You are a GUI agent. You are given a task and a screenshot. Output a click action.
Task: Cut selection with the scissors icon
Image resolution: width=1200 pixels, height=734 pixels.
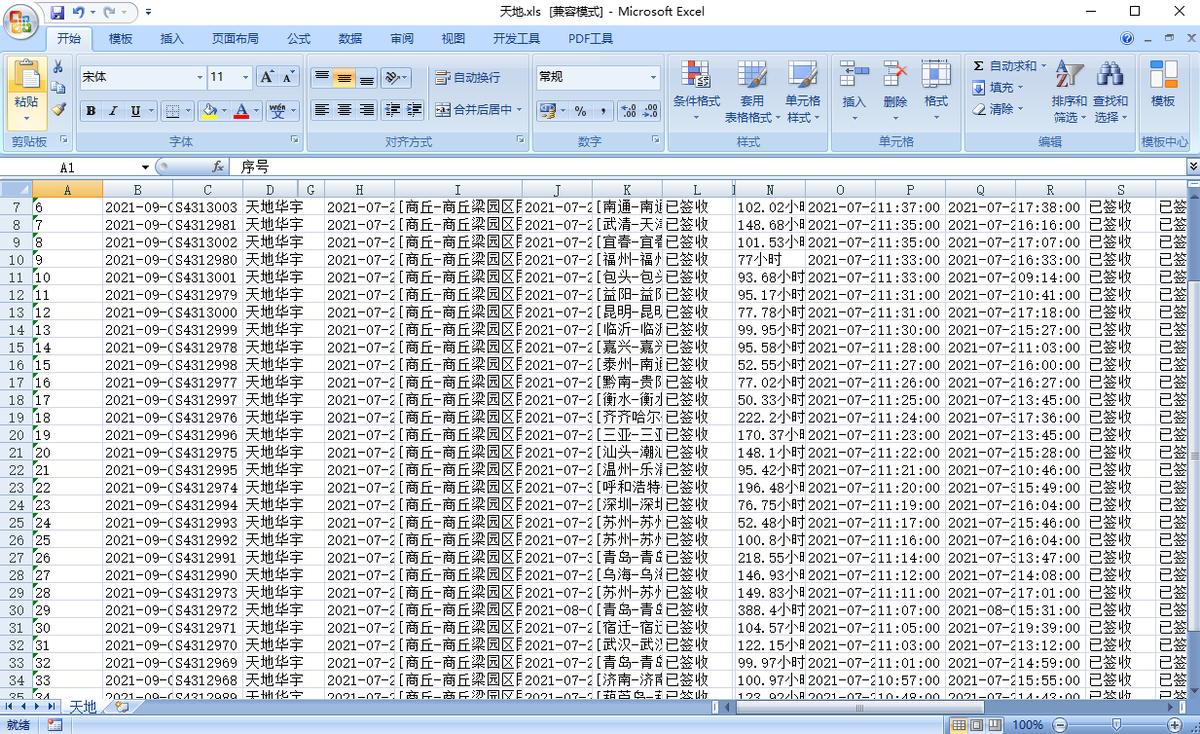58,67
